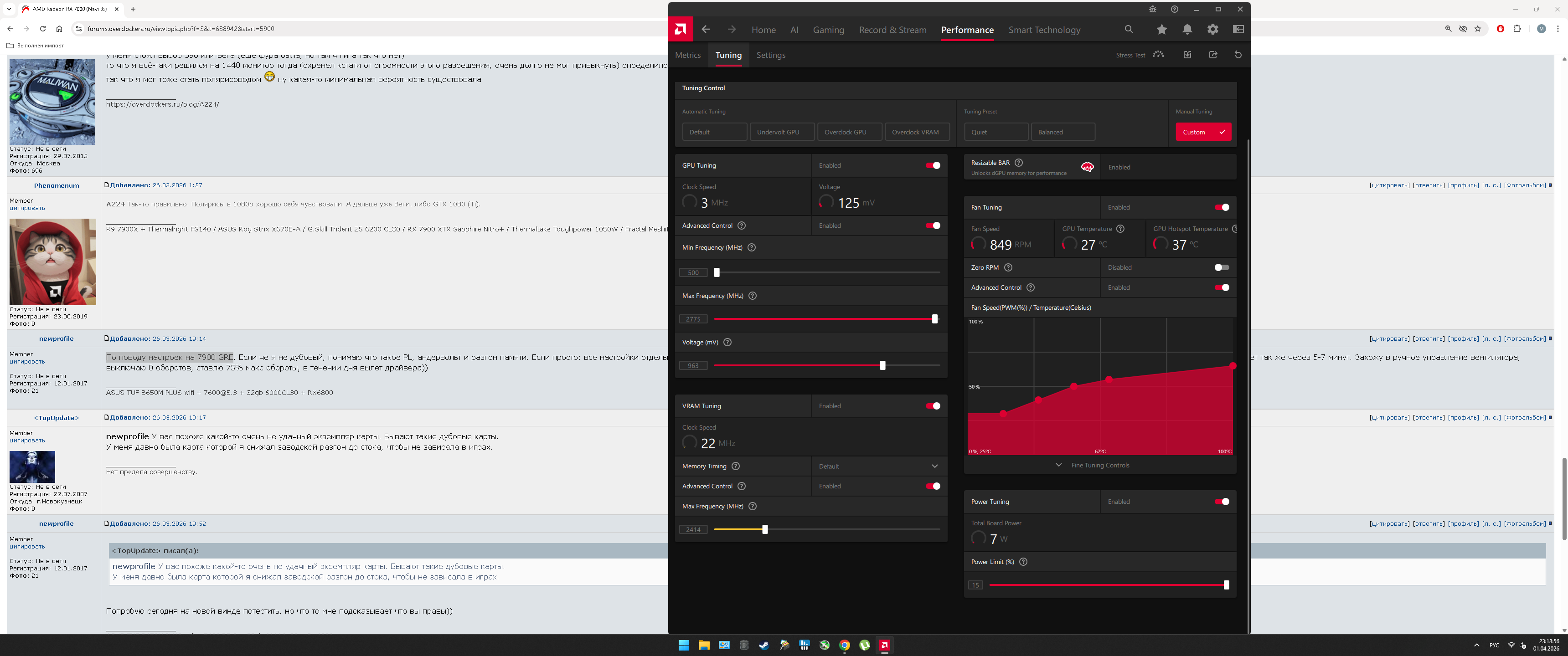This screenshot has width=1568, height=656.
Task: Open AMD Software settings gear
Action: [1212, 29]
